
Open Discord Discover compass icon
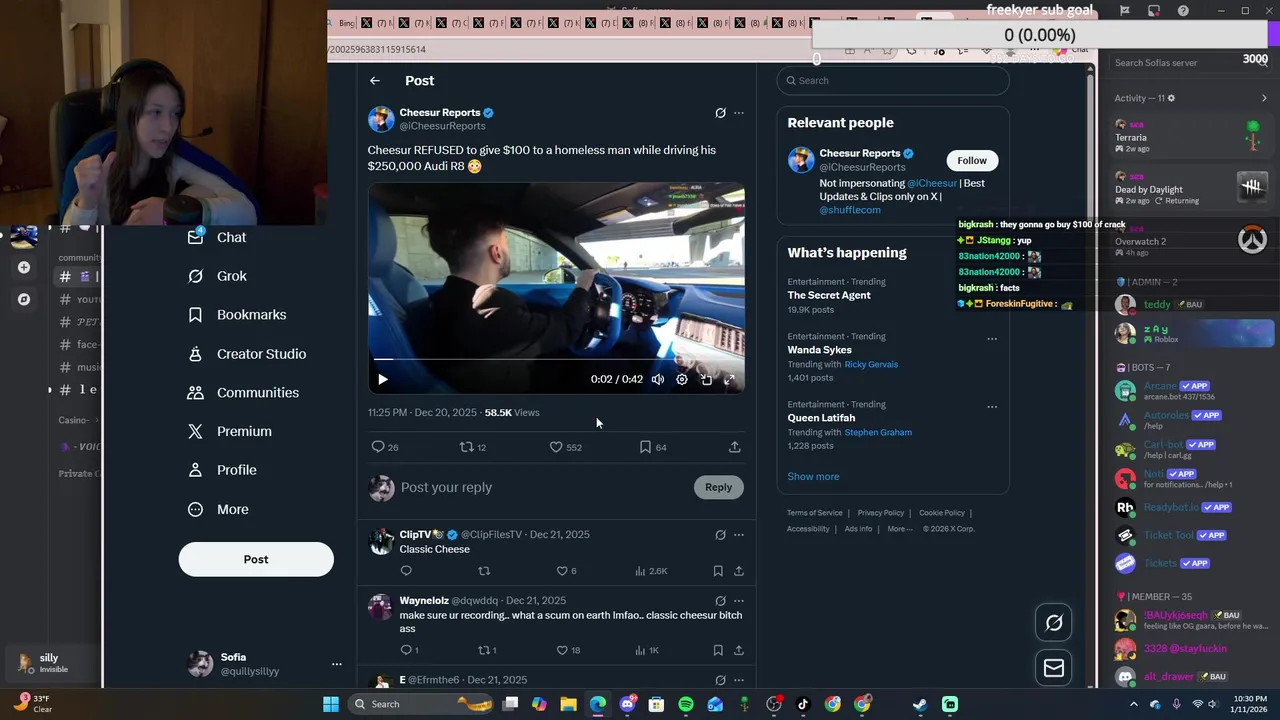point(24,299)
